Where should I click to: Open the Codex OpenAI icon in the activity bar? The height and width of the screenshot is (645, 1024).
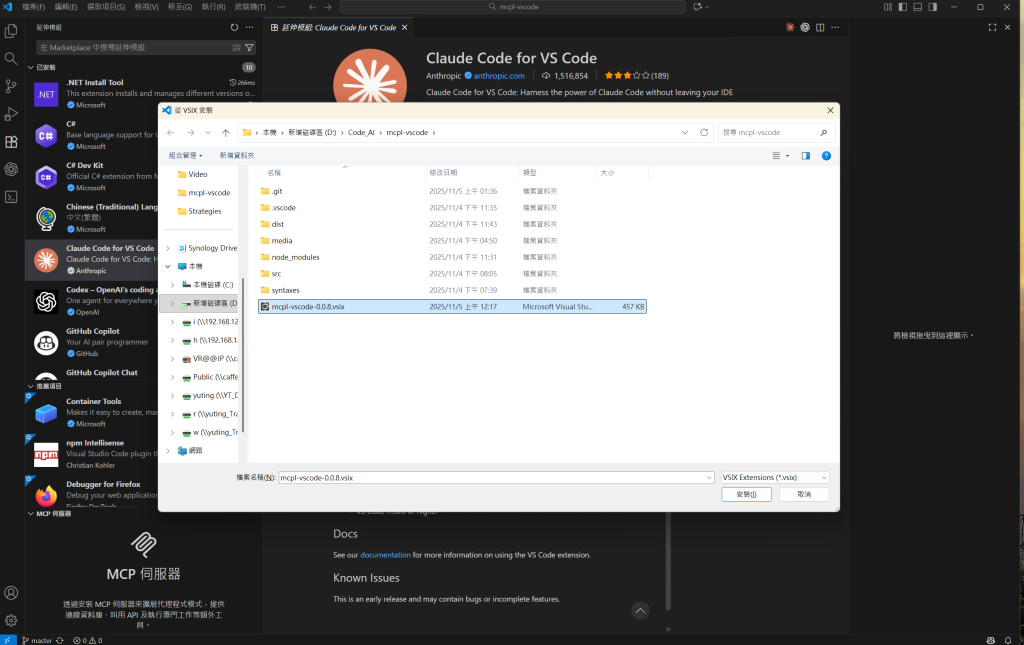point(11,169)
